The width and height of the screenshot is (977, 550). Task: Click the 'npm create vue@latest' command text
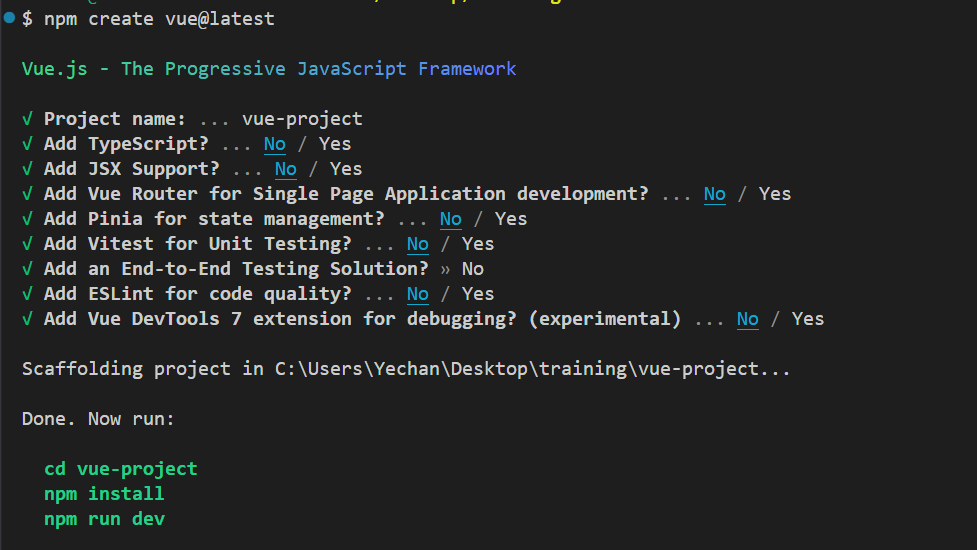[159, 19]
